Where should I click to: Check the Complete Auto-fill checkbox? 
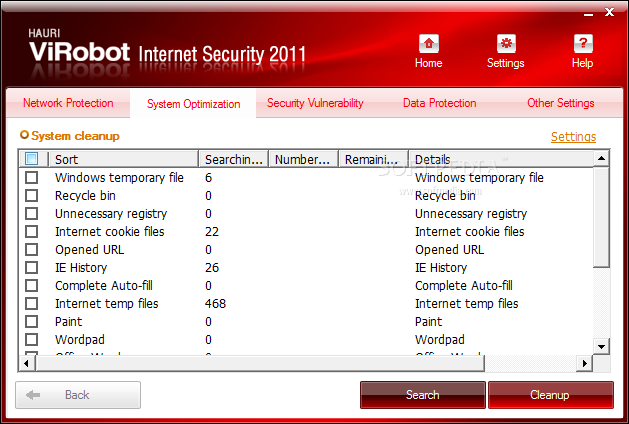click(31, 286)
